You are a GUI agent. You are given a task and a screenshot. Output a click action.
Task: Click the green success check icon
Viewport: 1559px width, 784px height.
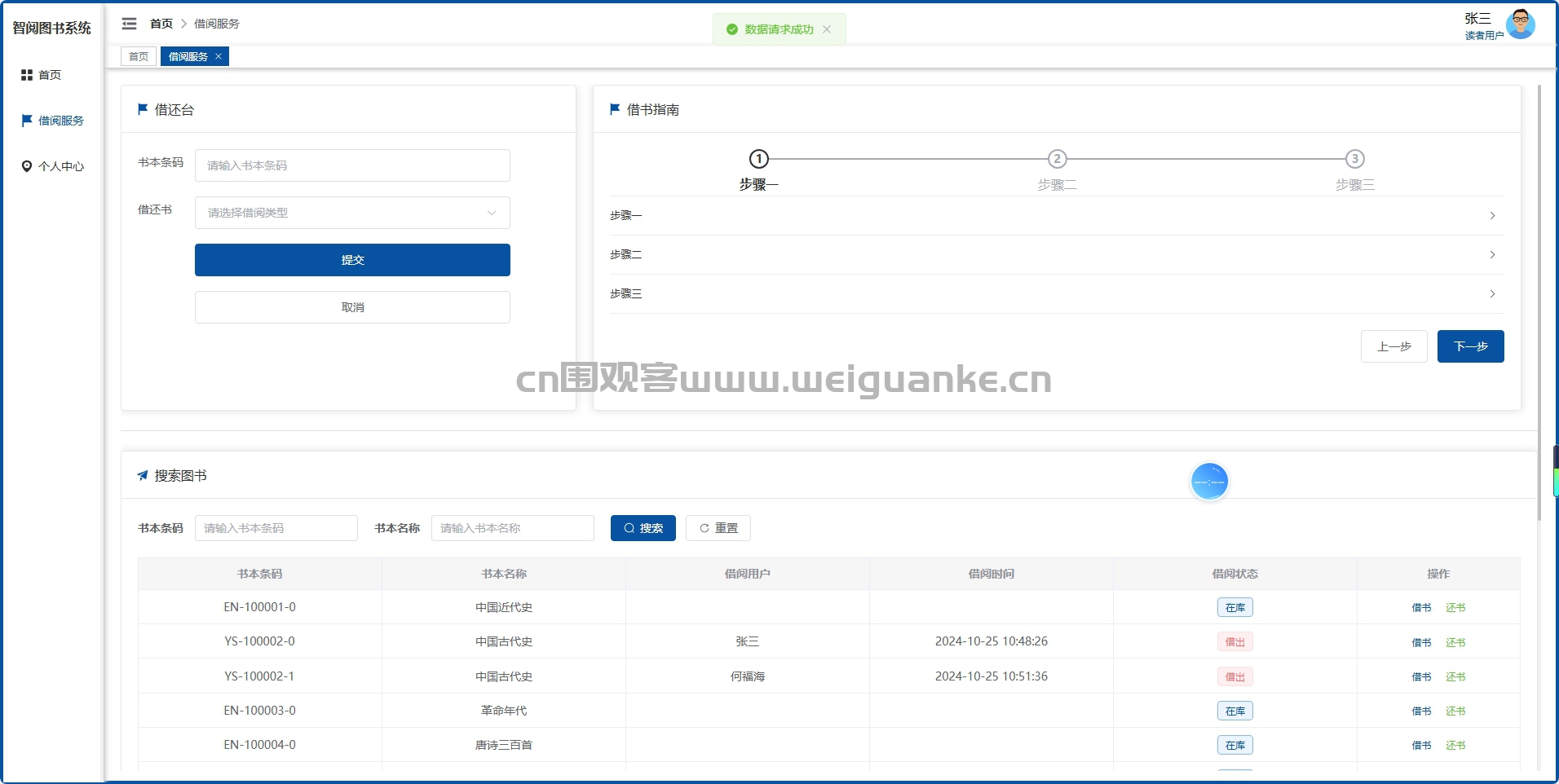click(731, 29)
